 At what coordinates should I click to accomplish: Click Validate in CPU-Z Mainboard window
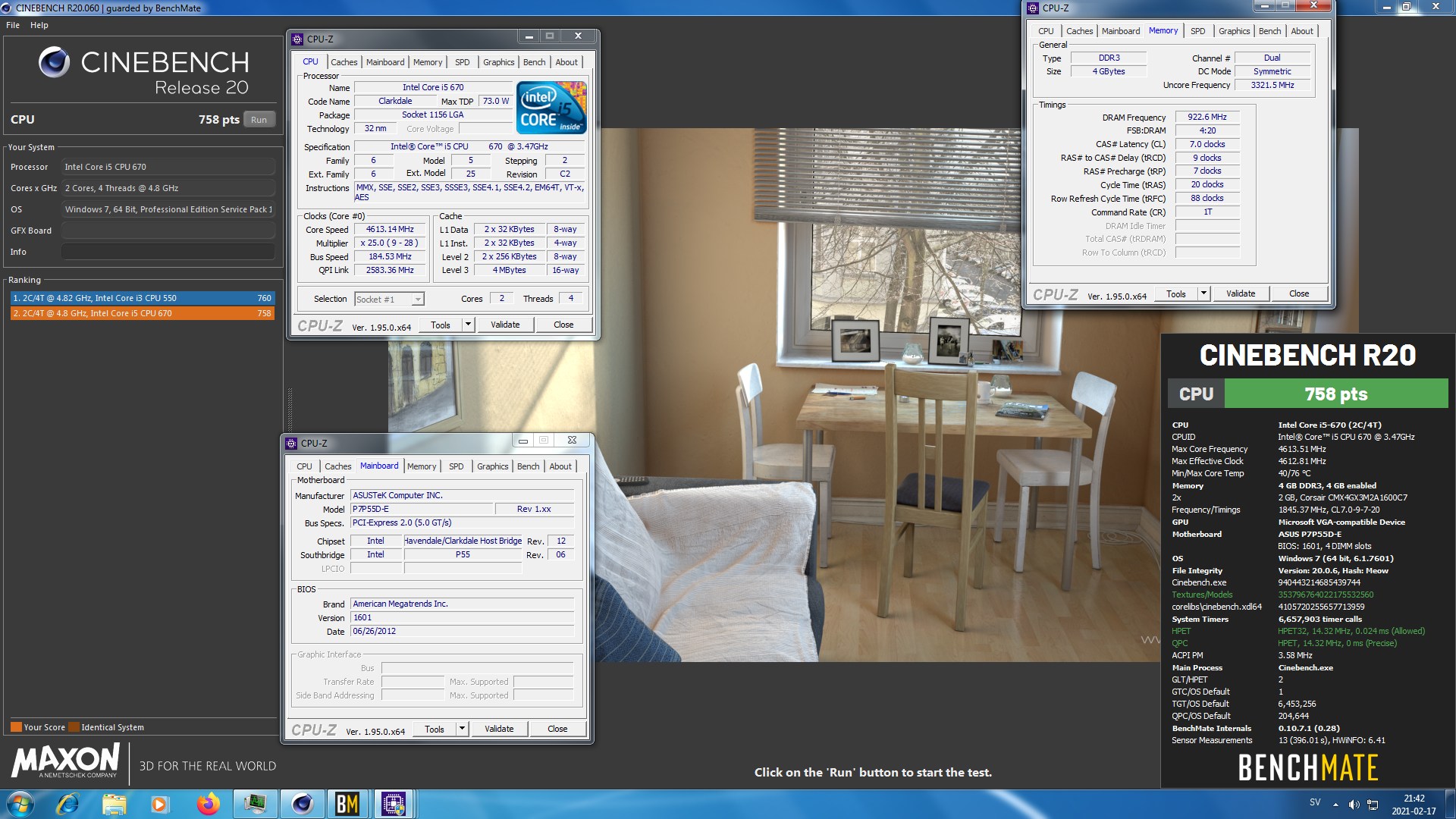tap(499, 729)
